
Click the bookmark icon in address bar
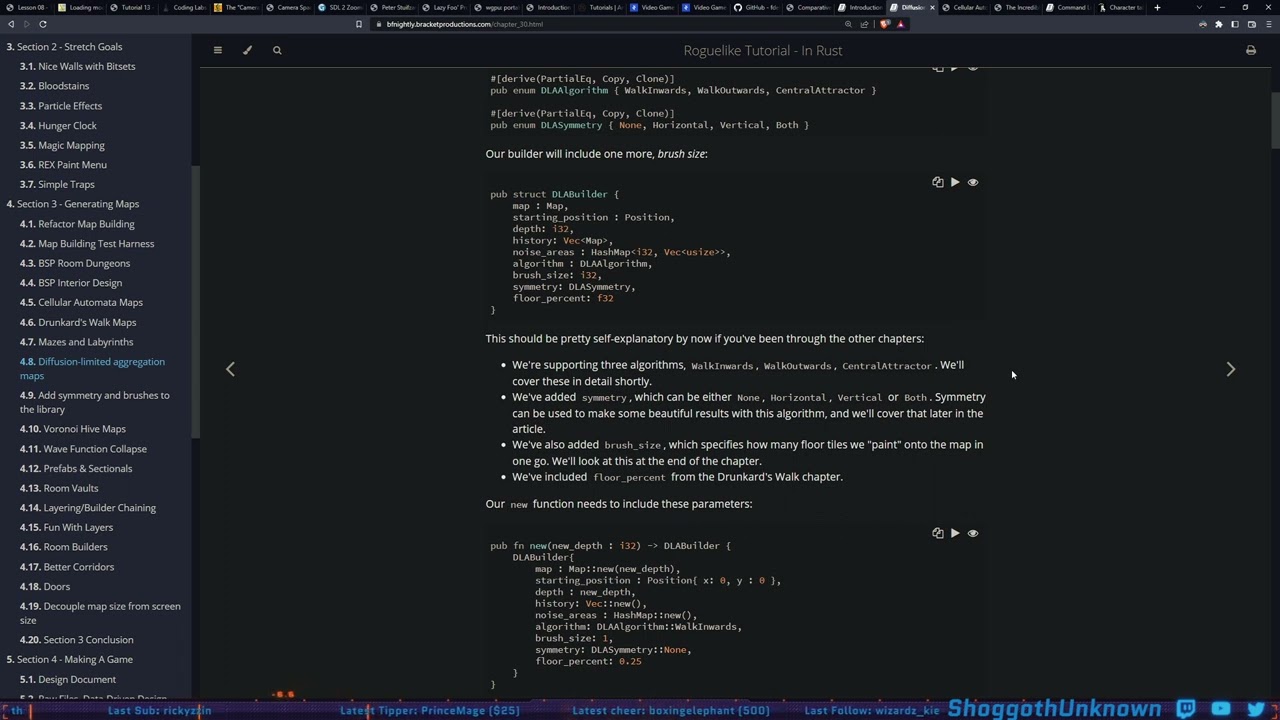click(358, 24)
